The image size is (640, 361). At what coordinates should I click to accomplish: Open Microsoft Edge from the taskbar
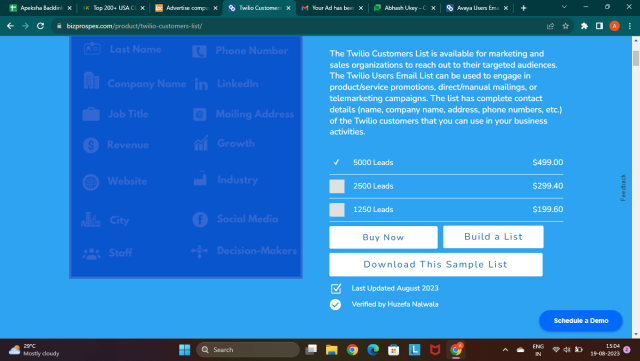pyautogui.click(x=373, y=350)
